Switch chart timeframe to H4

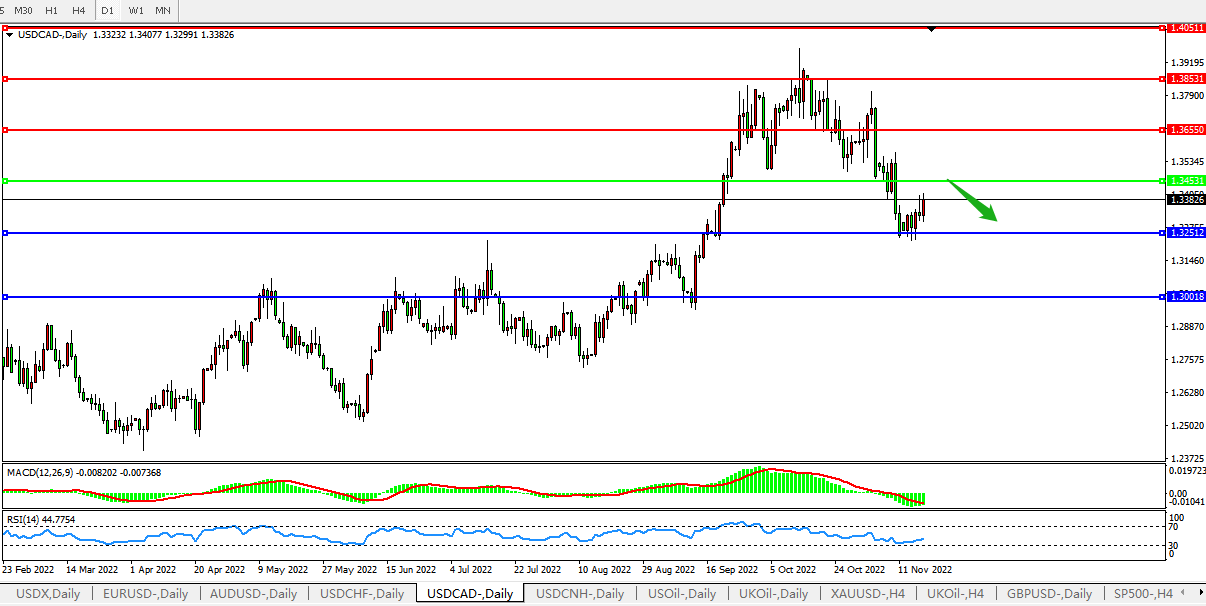click(77, 10)
